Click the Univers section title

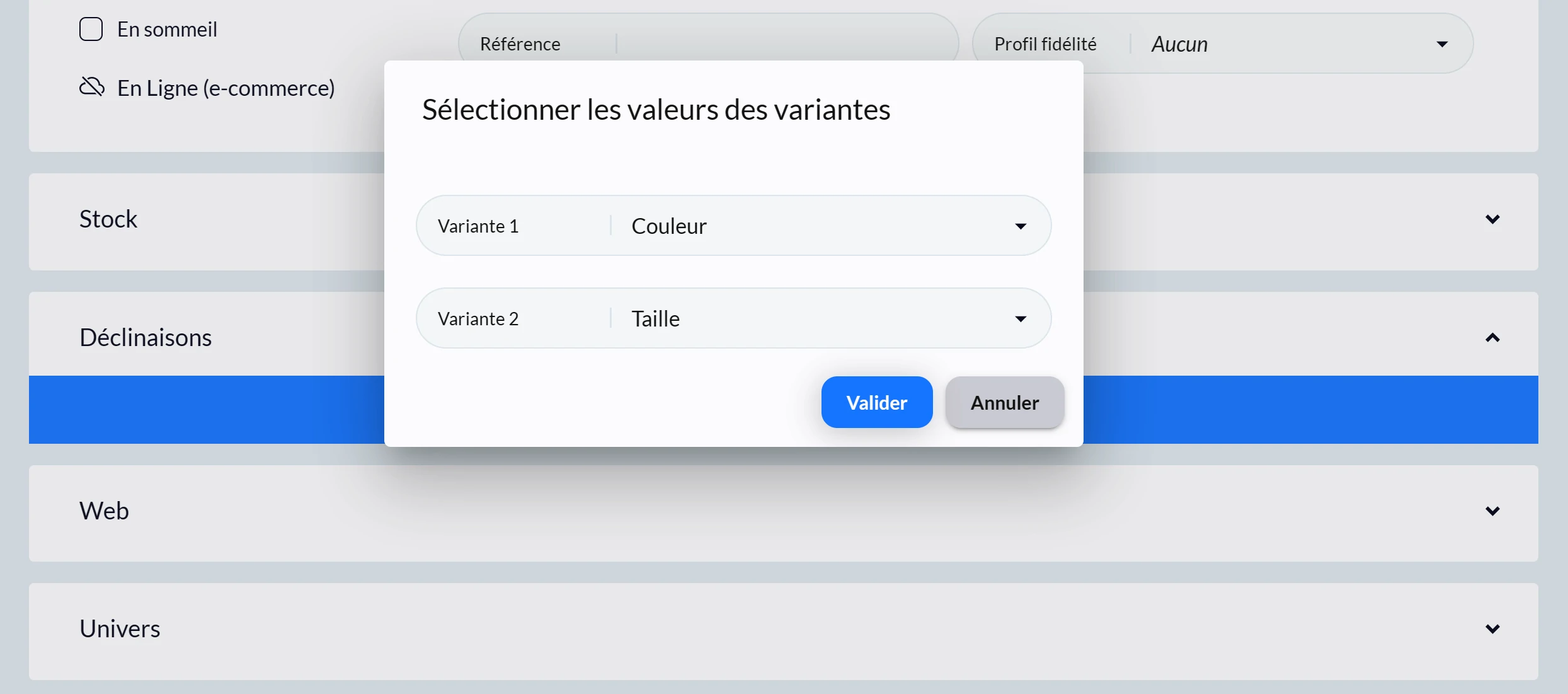tap(120, 629)
